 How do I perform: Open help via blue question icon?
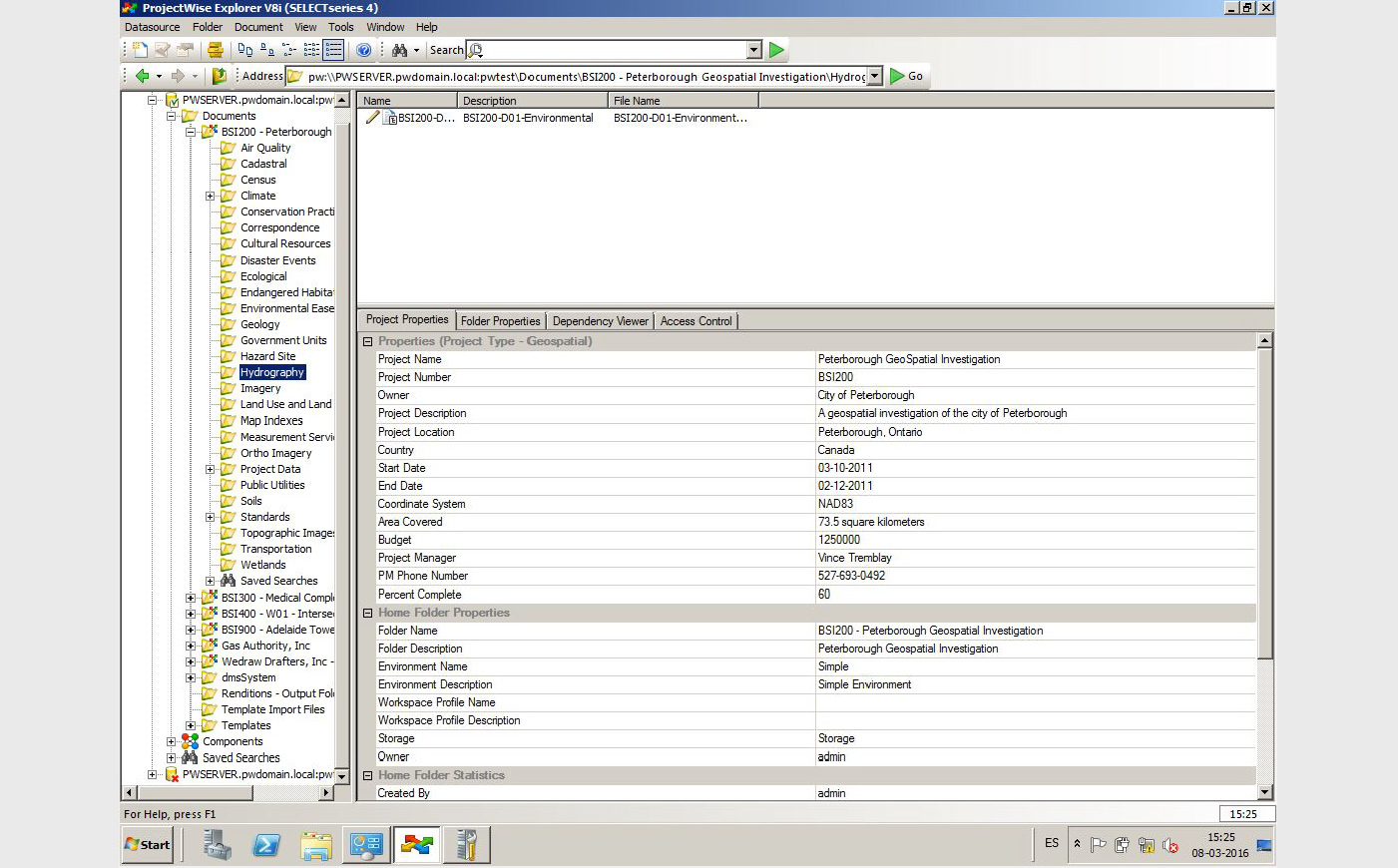[x=364, y=50]
